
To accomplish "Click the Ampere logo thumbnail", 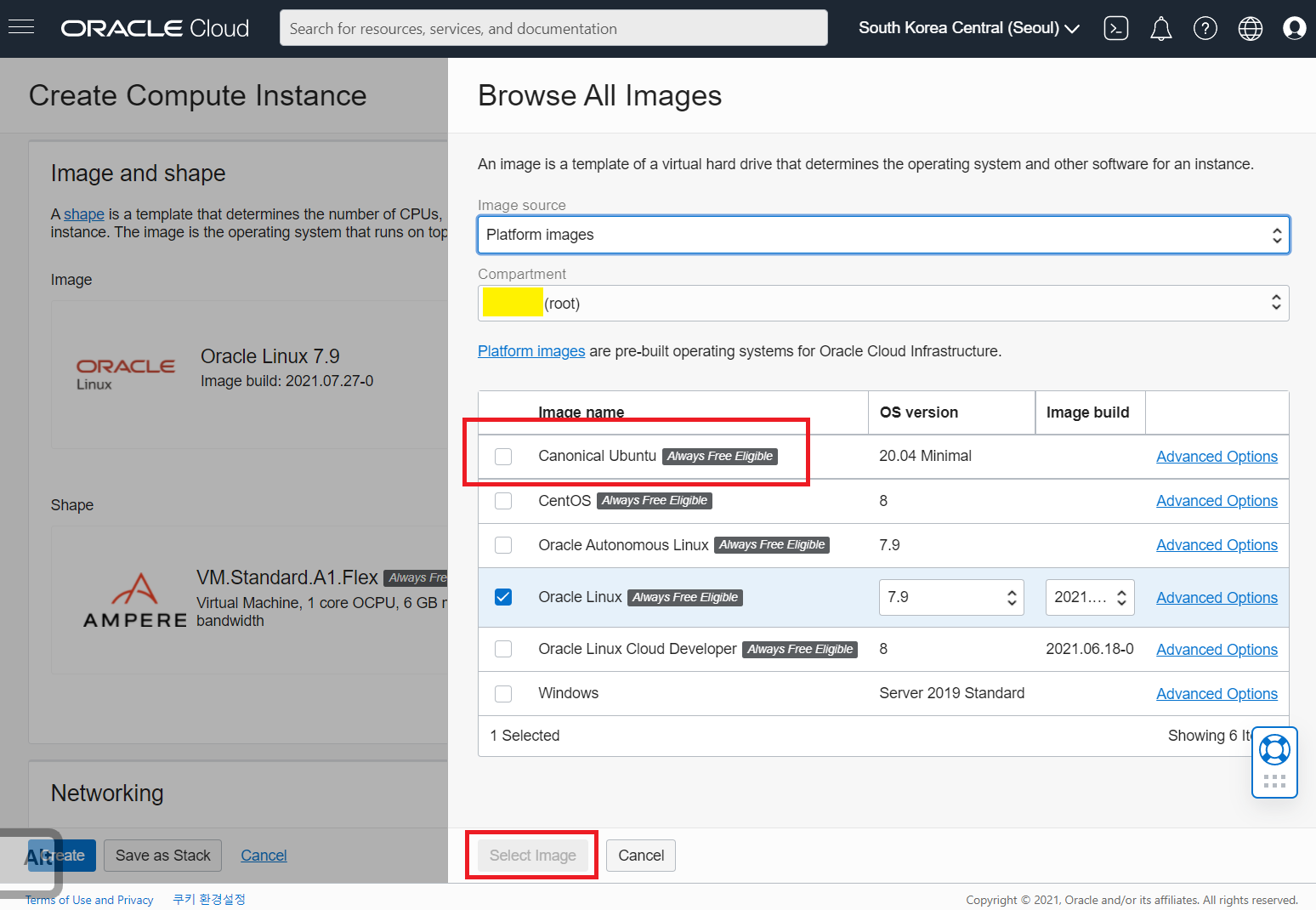I will (135, 600).
